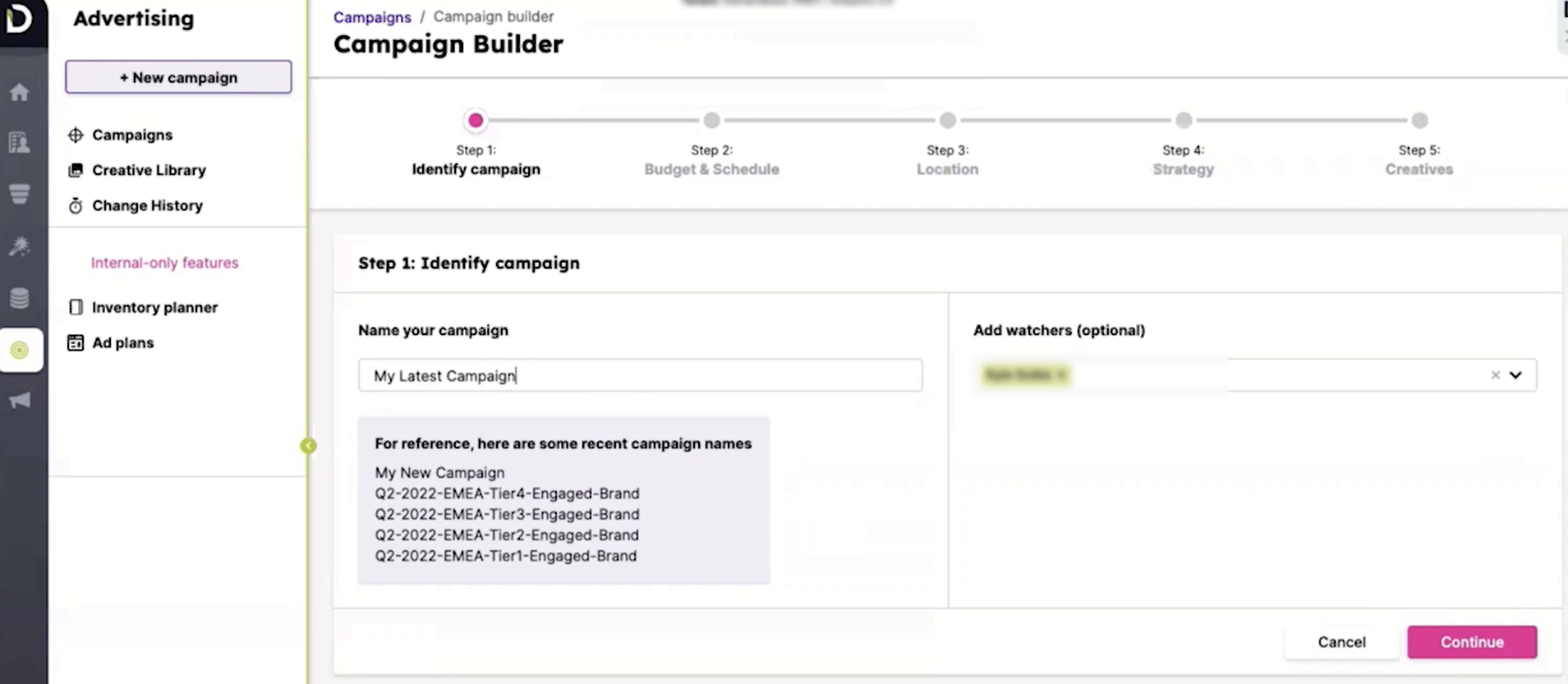Image resolution: width=1568 pixels, height=684 pixels.
Task: Go to Step 3 Location
Action: pos(948,121)
